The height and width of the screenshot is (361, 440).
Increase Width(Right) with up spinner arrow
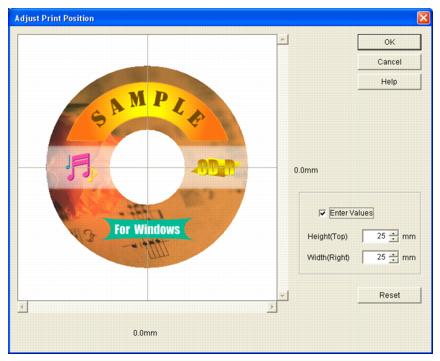tap(394, 254)
